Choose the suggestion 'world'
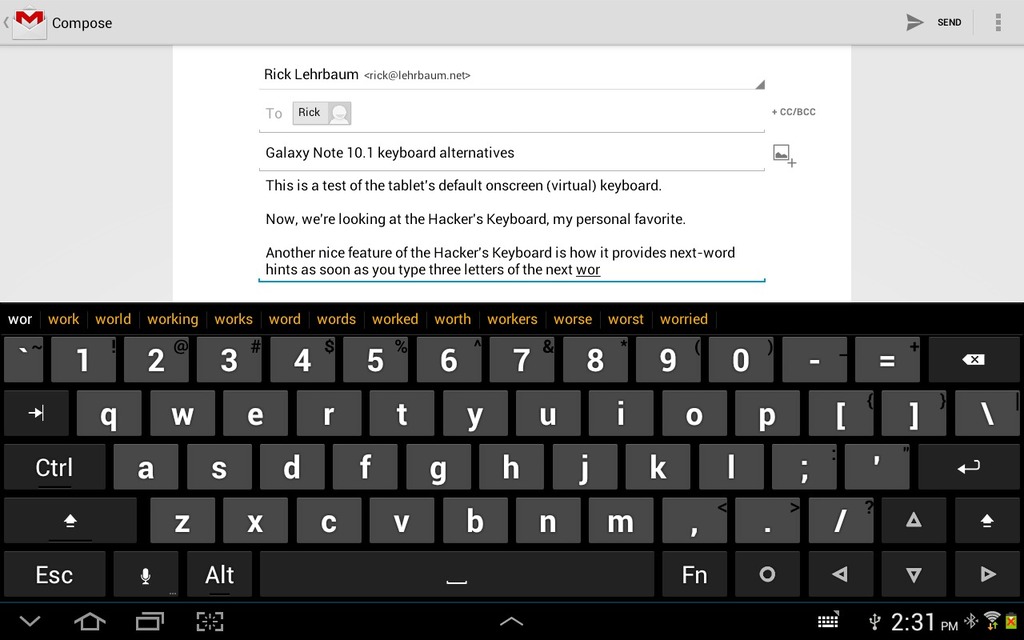Viewport: 1024px width, 640px height. click(x=113, y=319)
